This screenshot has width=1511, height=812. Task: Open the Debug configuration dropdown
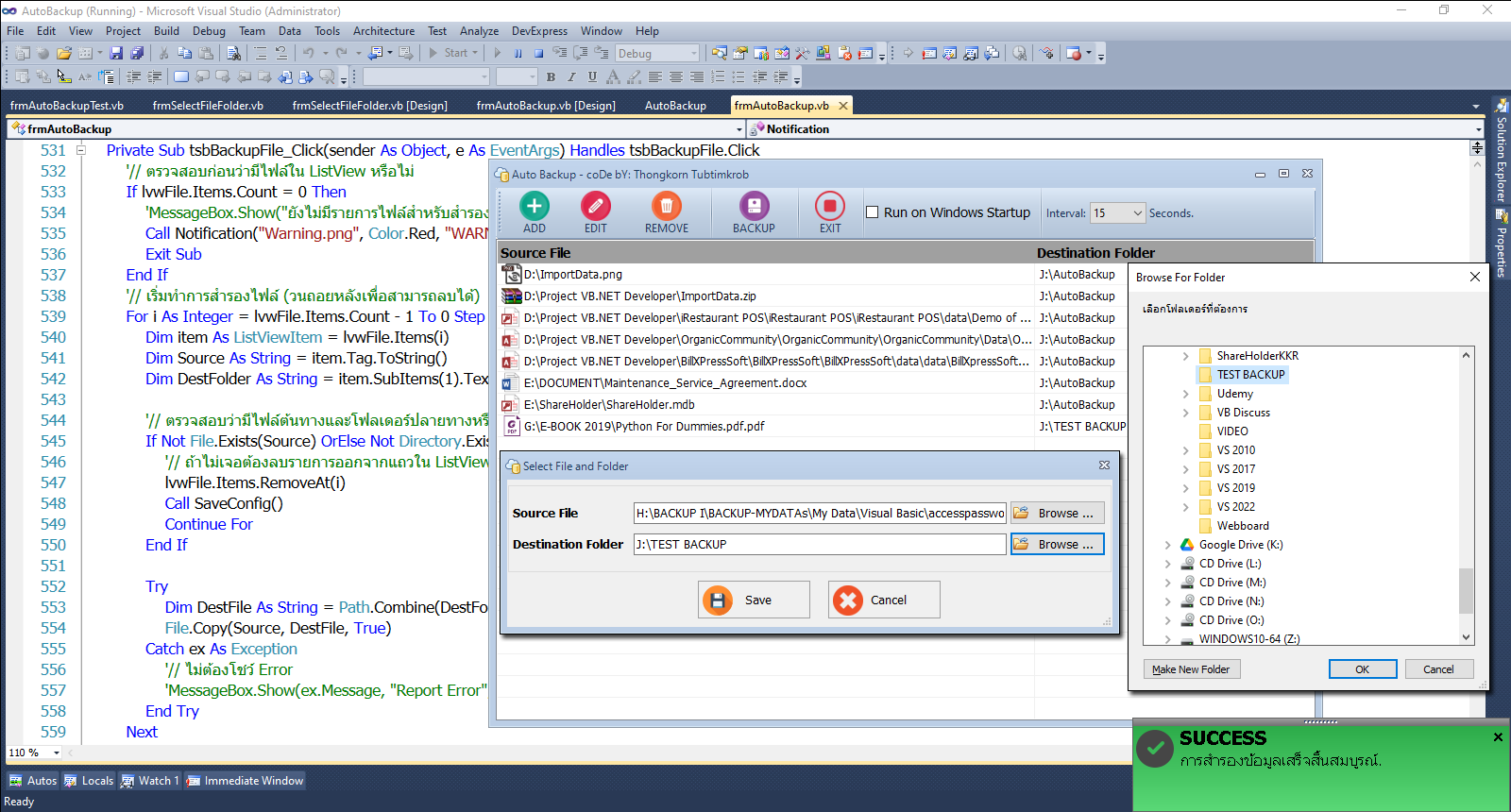point(694,54)
